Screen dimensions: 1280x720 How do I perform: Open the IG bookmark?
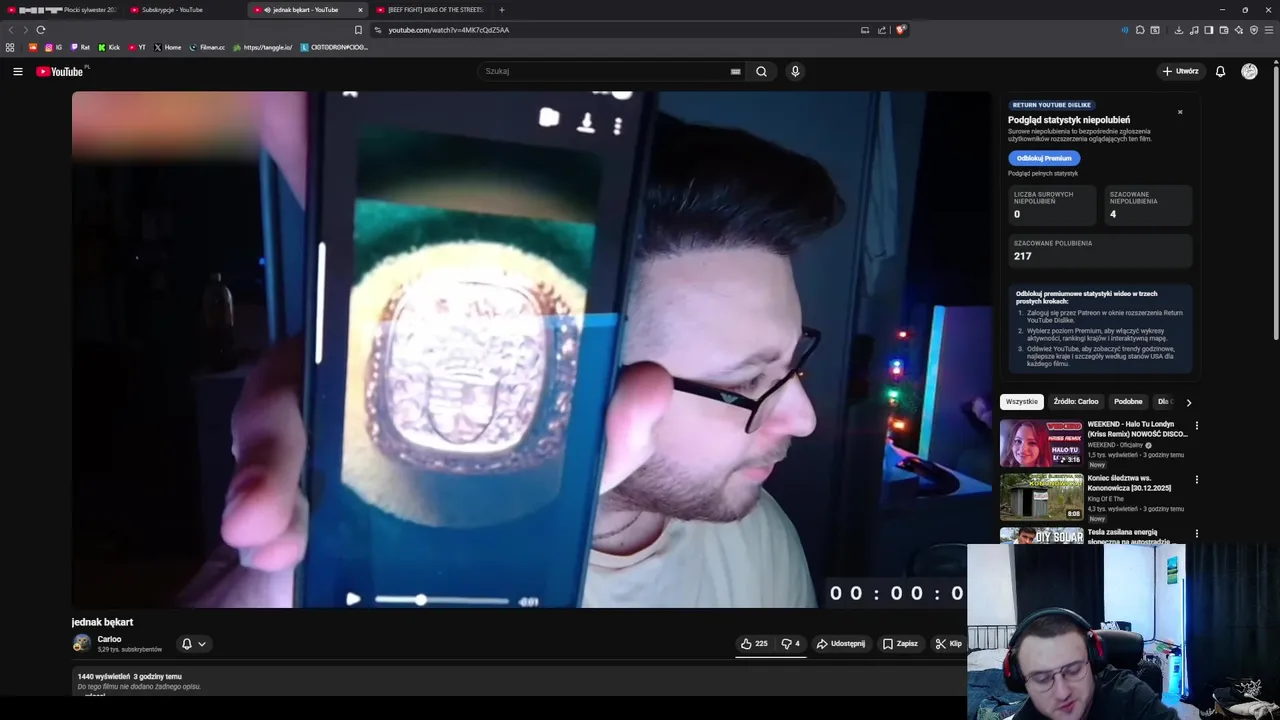pos(53,47)
